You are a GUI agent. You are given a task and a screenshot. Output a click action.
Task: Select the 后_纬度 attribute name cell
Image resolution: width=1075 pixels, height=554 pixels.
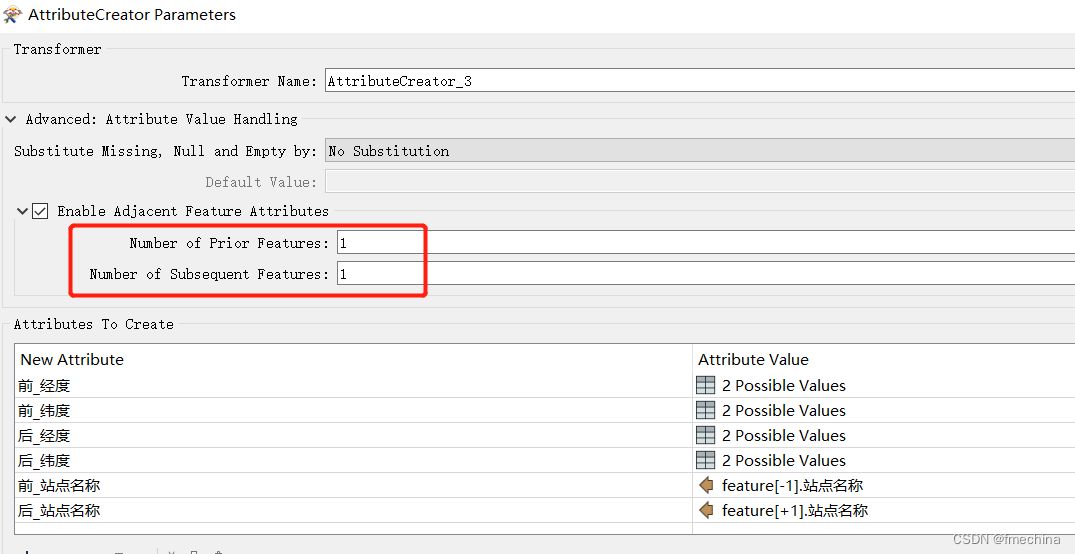point(353,460)
